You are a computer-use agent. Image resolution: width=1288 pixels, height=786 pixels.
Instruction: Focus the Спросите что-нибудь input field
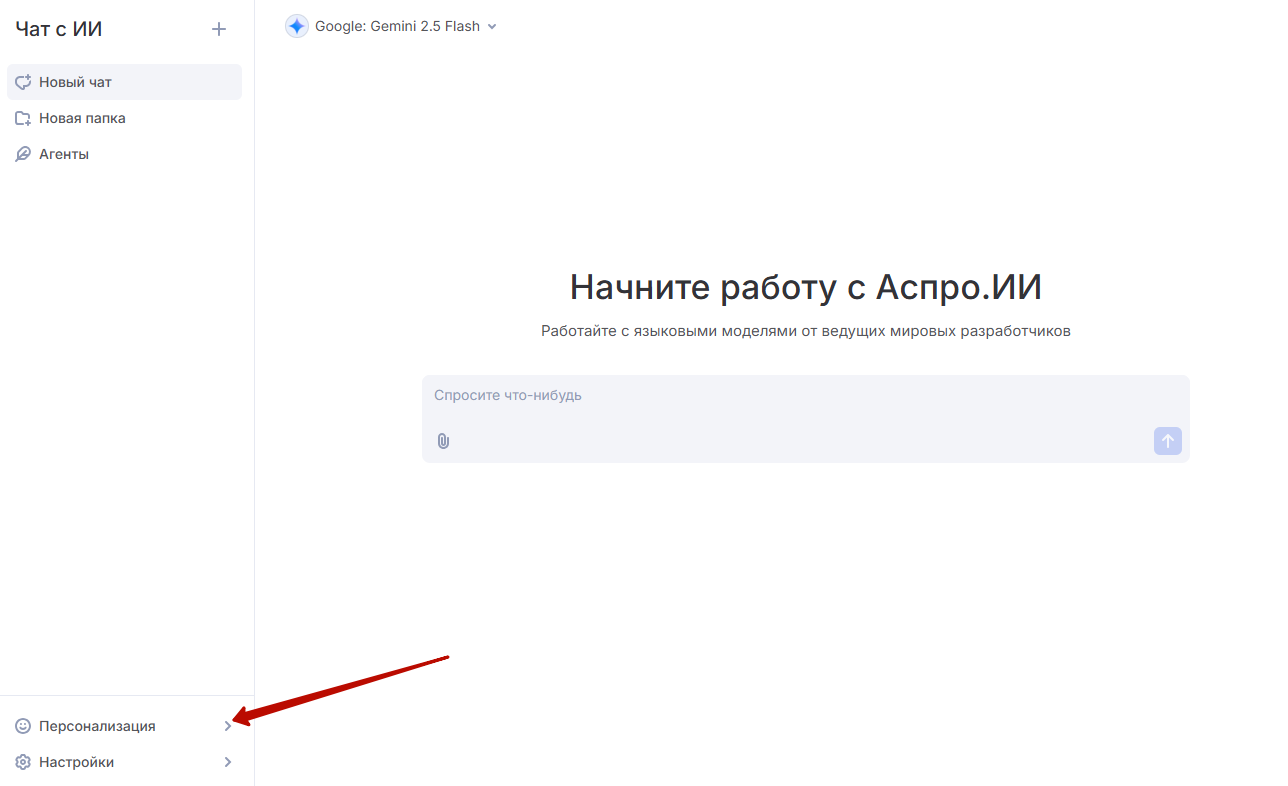(x=805, y=419)
